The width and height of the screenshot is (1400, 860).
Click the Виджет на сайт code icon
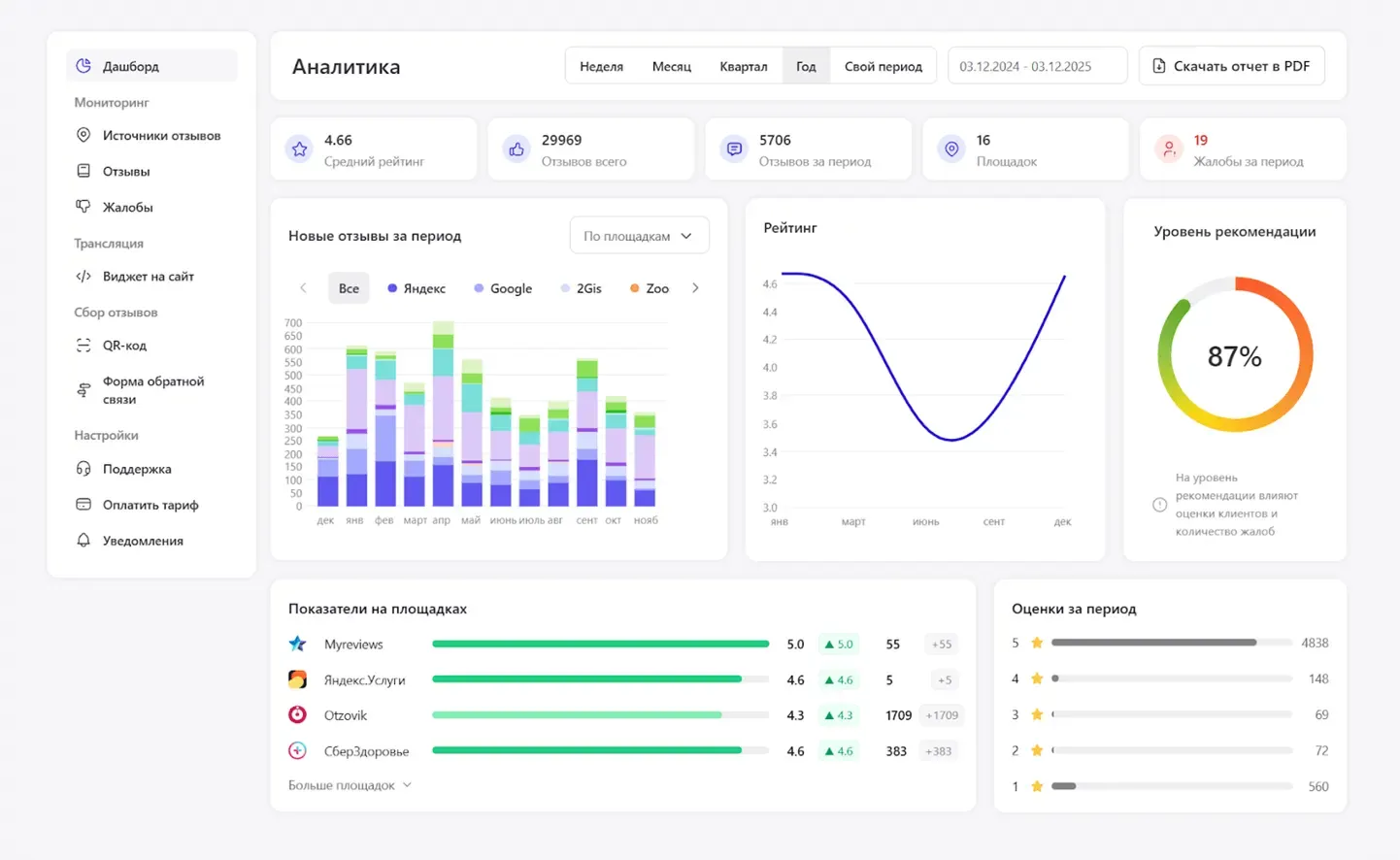pos(83,277)
